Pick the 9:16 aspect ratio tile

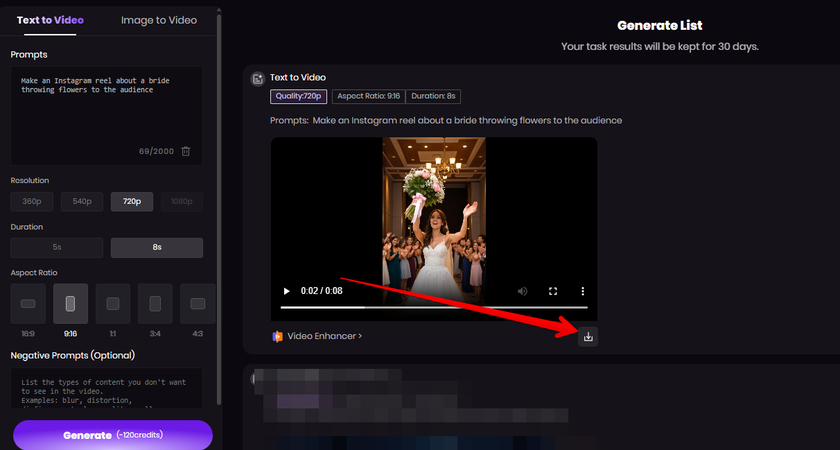click(x=70, y=304)
